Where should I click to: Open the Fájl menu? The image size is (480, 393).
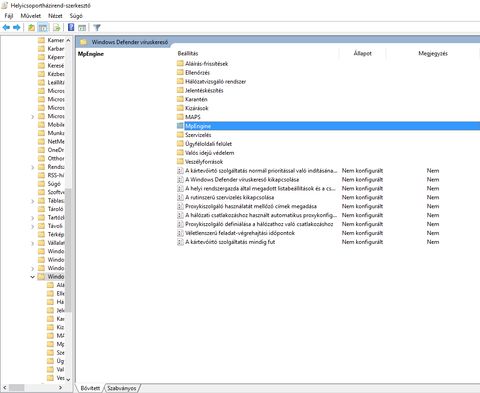point(9,16)
